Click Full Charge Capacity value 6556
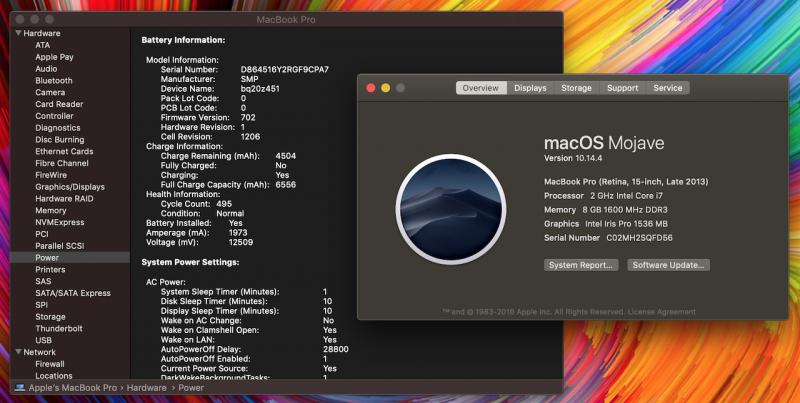The width and height of the screenshot is (800, 403). click(x=286, y=185)
